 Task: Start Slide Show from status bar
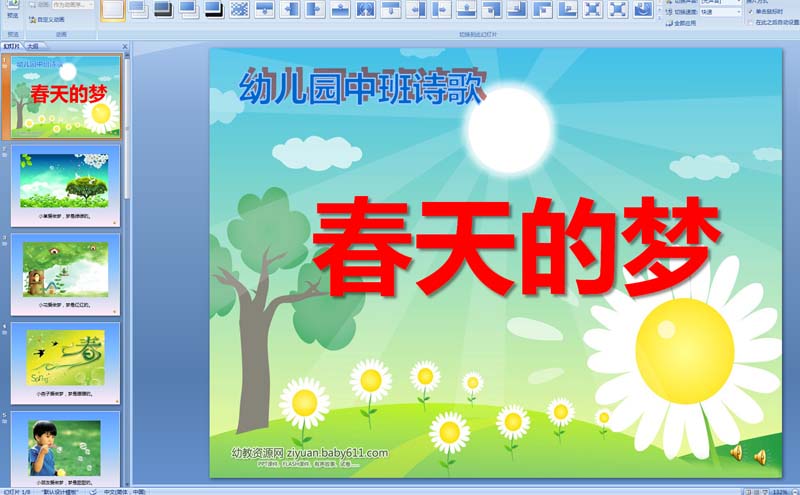point(766,492)
